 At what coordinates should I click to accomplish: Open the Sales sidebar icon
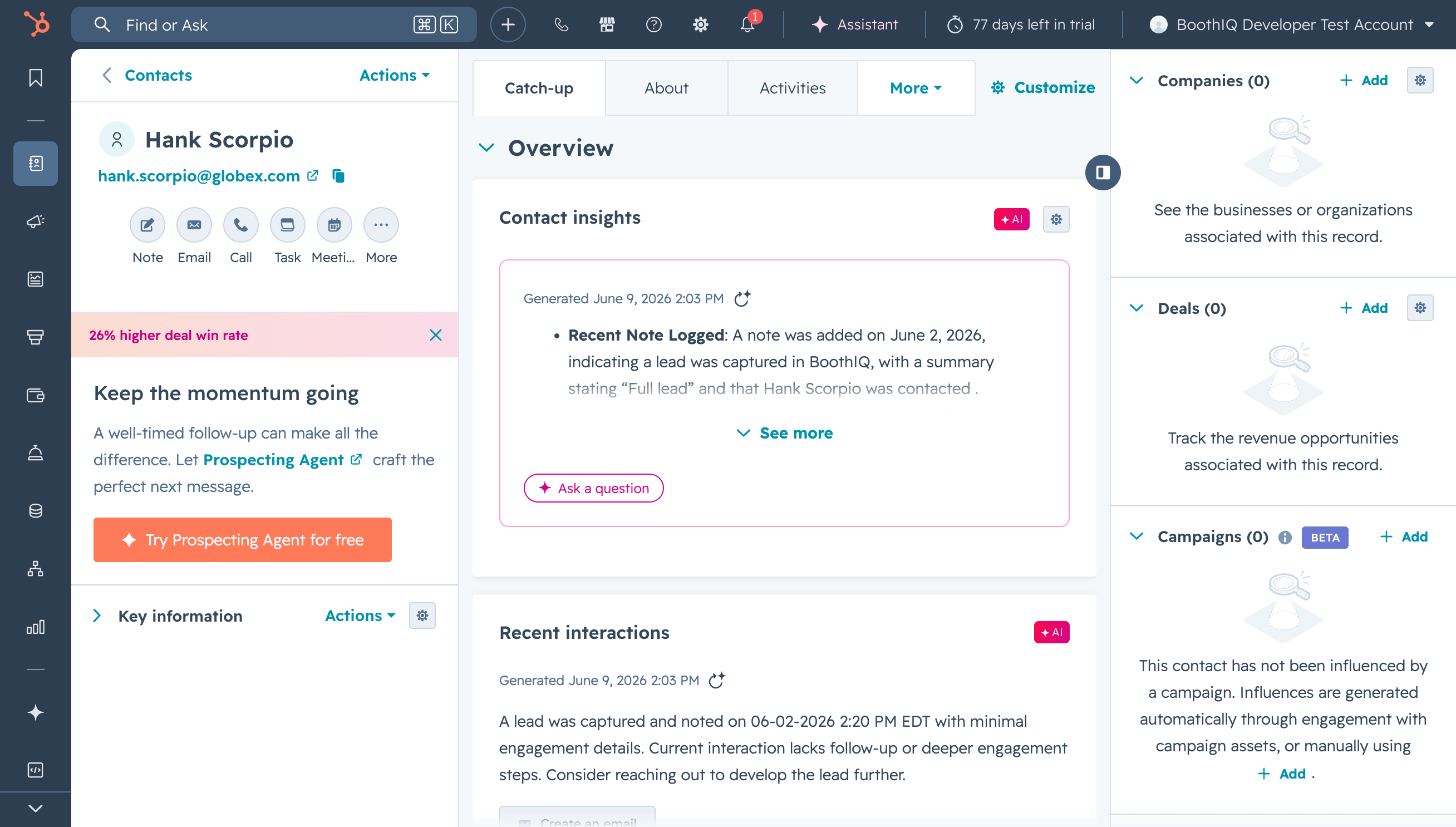[x=36, y=337]
